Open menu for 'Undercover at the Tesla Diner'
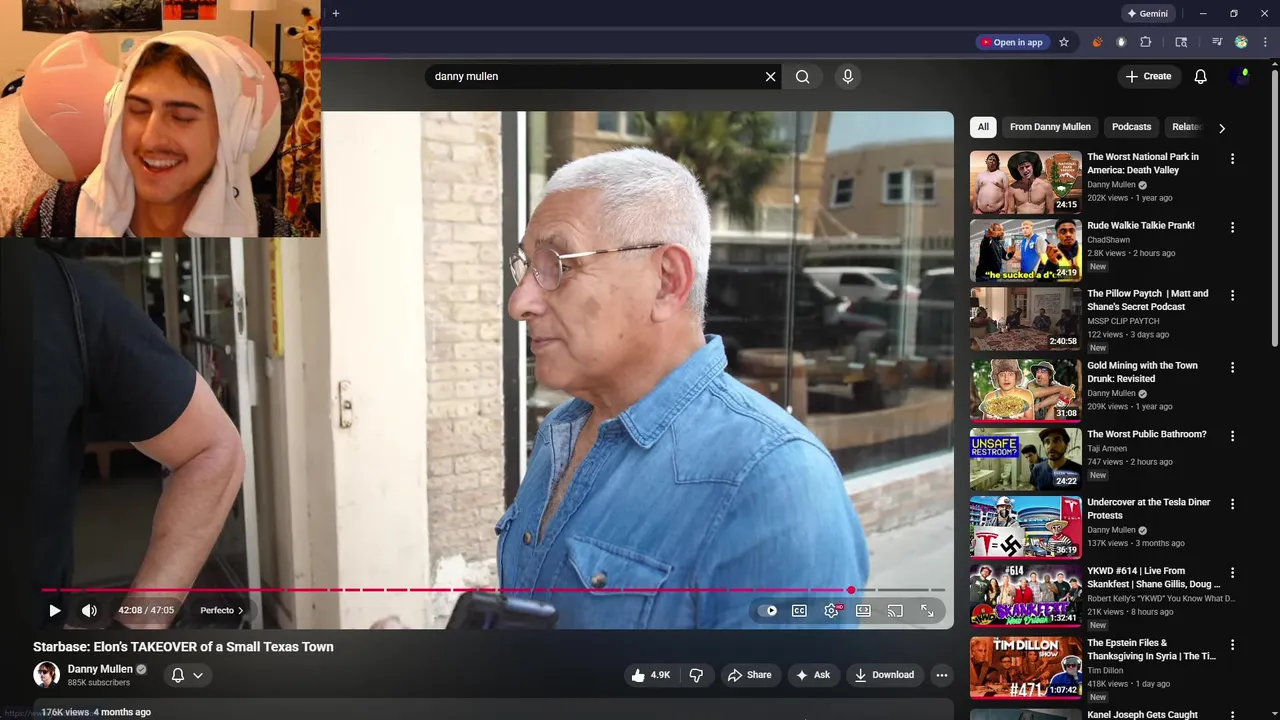Image resolution: width=1280 pixels, height=720 pixels. 1232,505
